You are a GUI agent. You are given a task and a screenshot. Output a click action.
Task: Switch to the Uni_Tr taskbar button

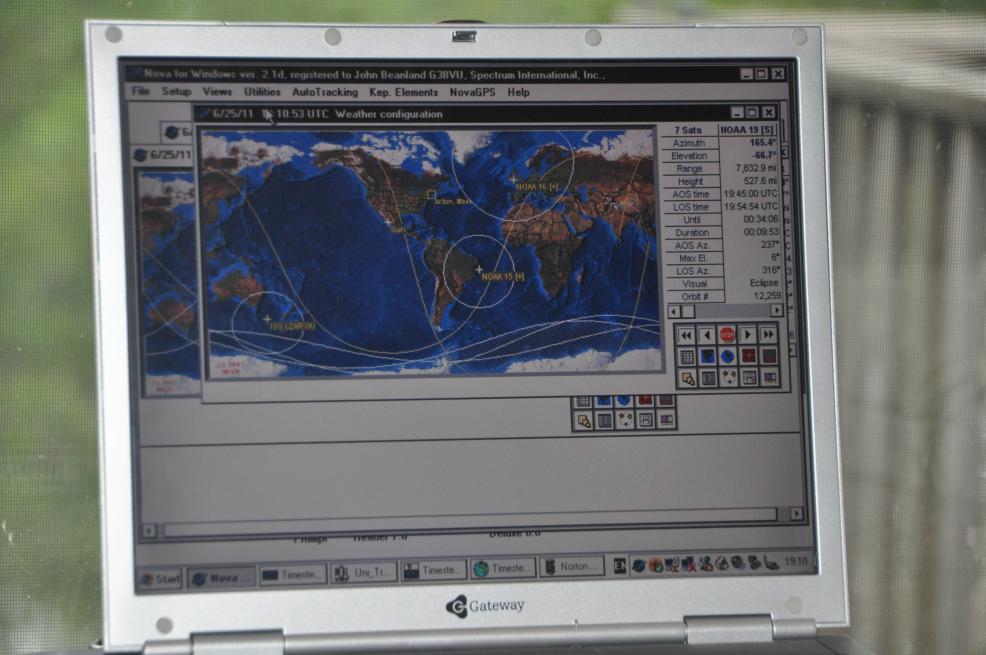[x=363, y=573]
